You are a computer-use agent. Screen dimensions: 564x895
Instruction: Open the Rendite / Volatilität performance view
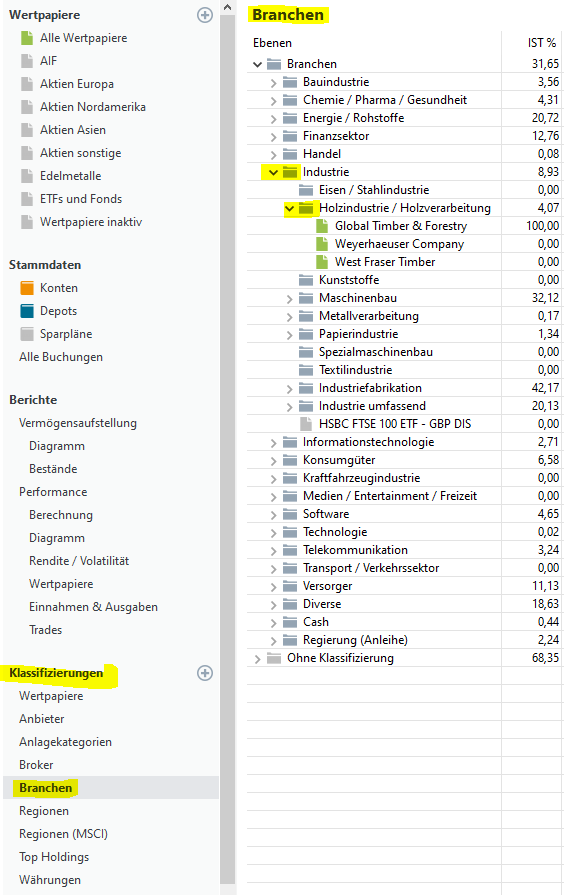pos(79,561)
